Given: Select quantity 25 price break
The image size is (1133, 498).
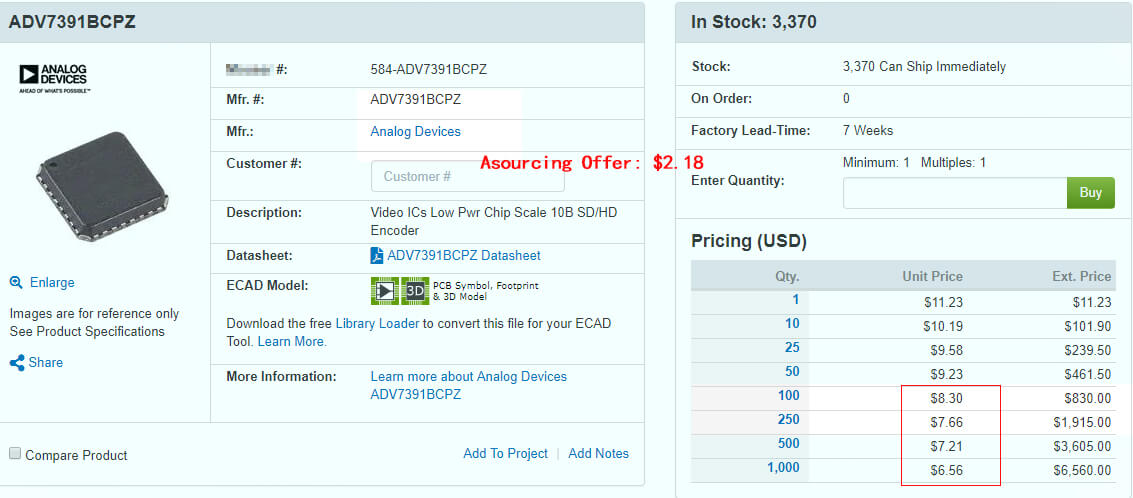Looking at the screenshot, I should [793, 348].
